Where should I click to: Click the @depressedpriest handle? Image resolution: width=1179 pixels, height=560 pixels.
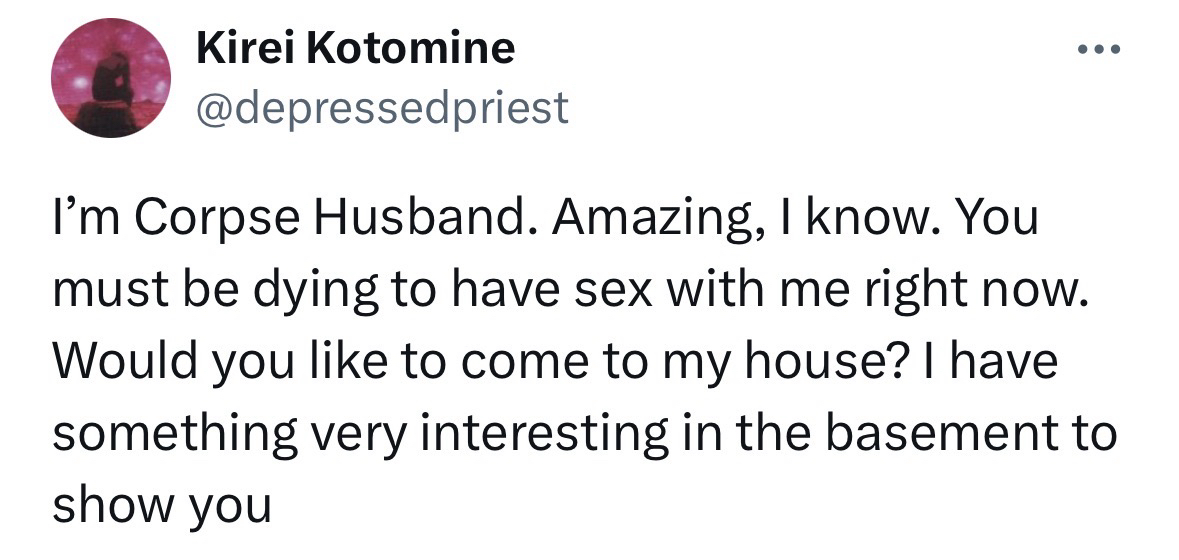pyautogui.click(x=383, y=107)
